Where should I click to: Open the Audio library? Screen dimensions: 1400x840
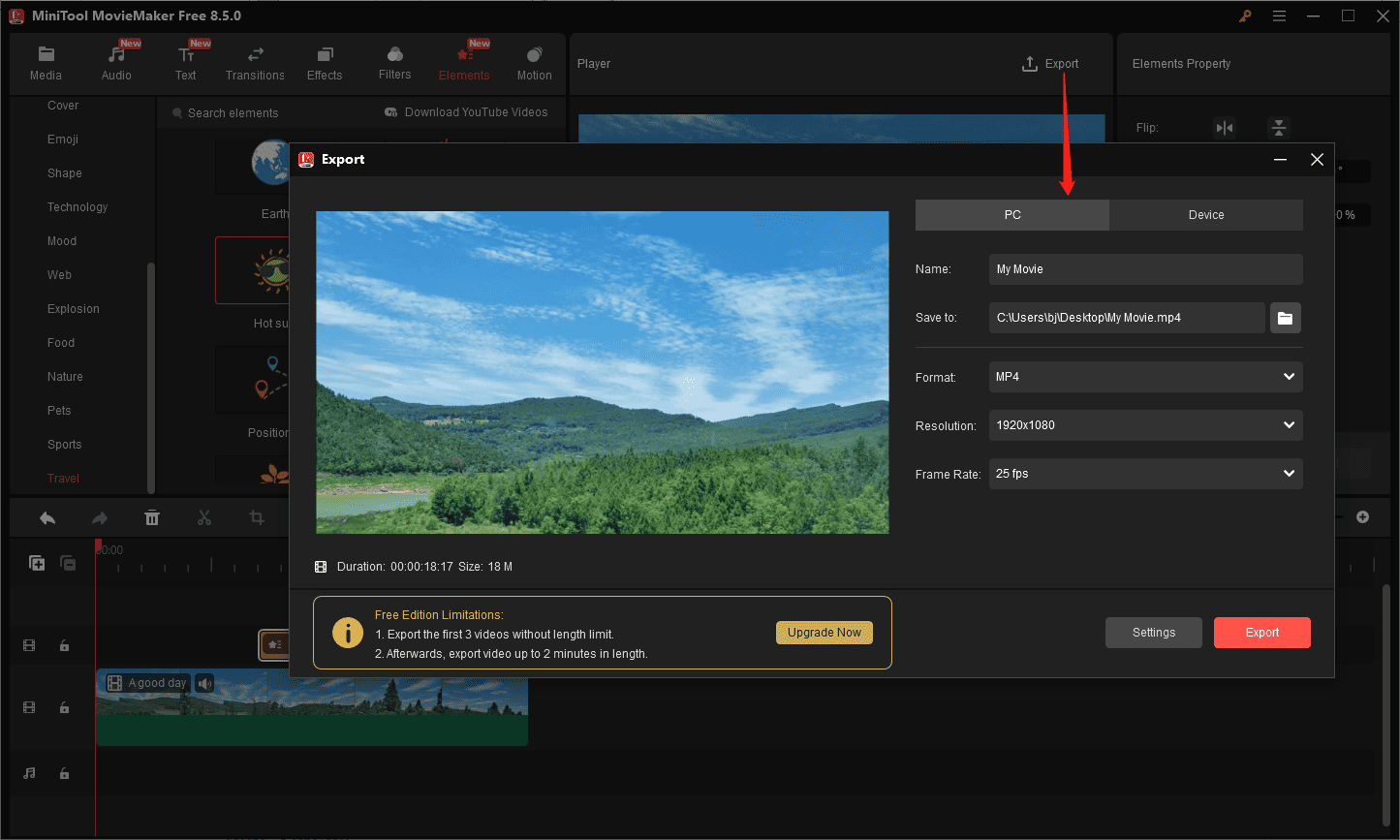click(x=115, y=61)
